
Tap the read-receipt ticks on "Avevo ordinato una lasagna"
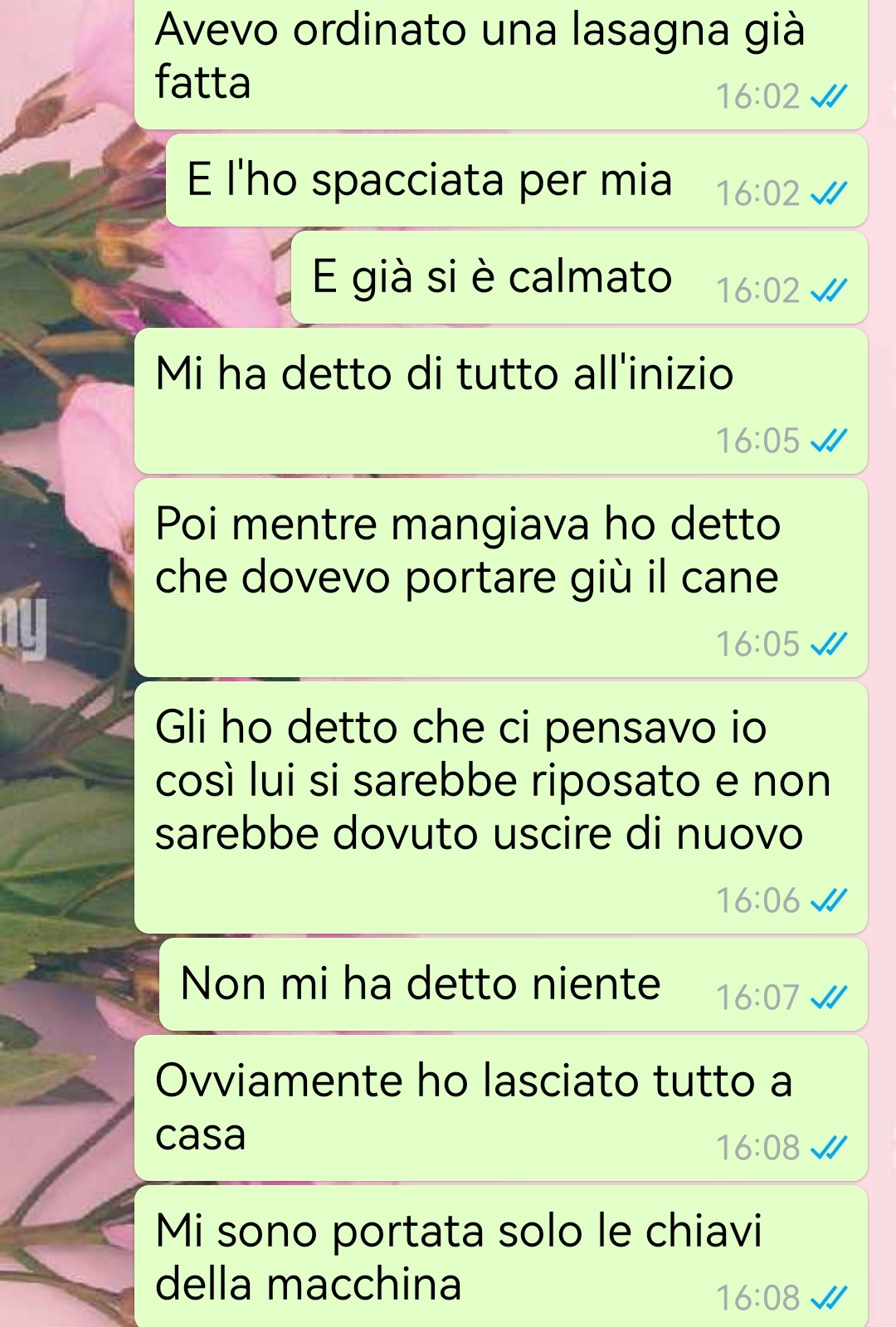click(829, 98)
